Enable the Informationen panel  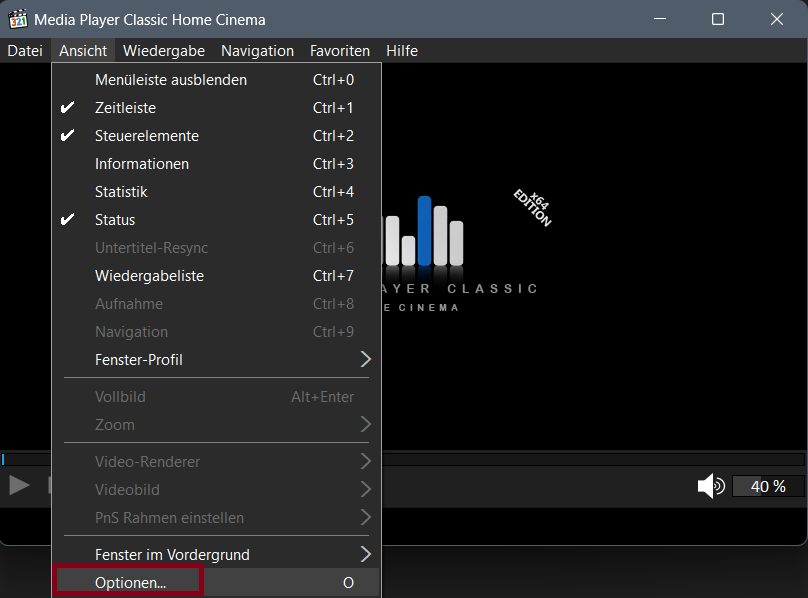click(x=216, y=164)
